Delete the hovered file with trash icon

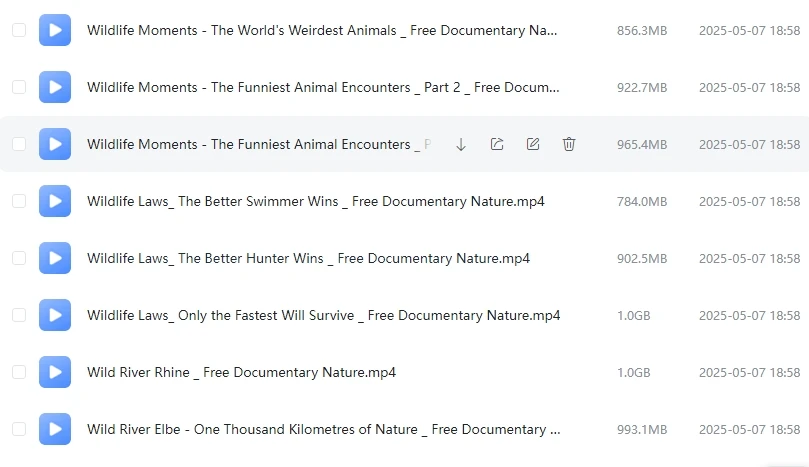(x=569, y=144)
